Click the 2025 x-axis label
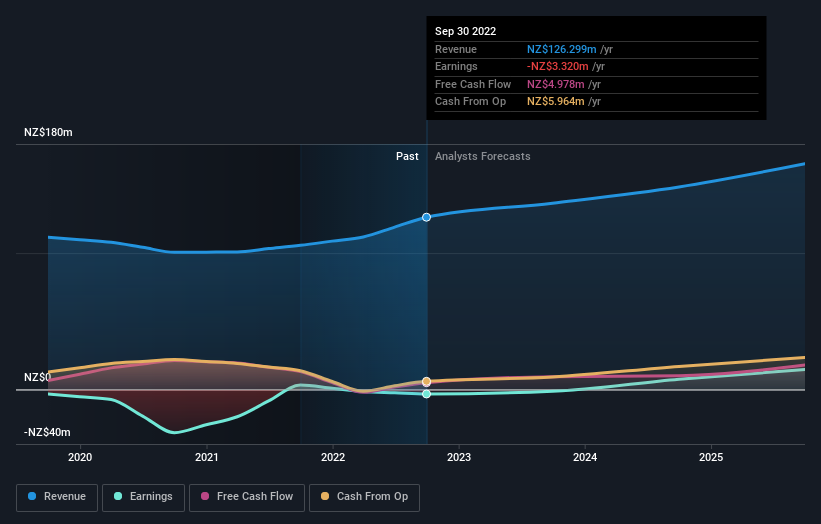Viewport: 821px width, 524px height. click(x=711, y=458)
